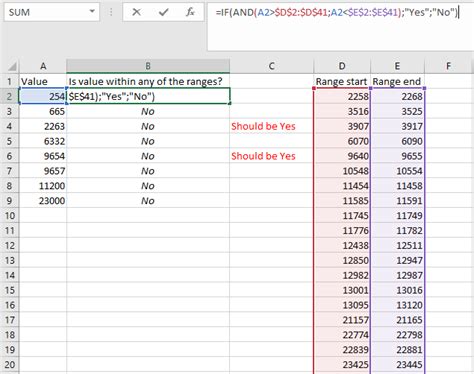Select range start cell 11745

(342, 216)
